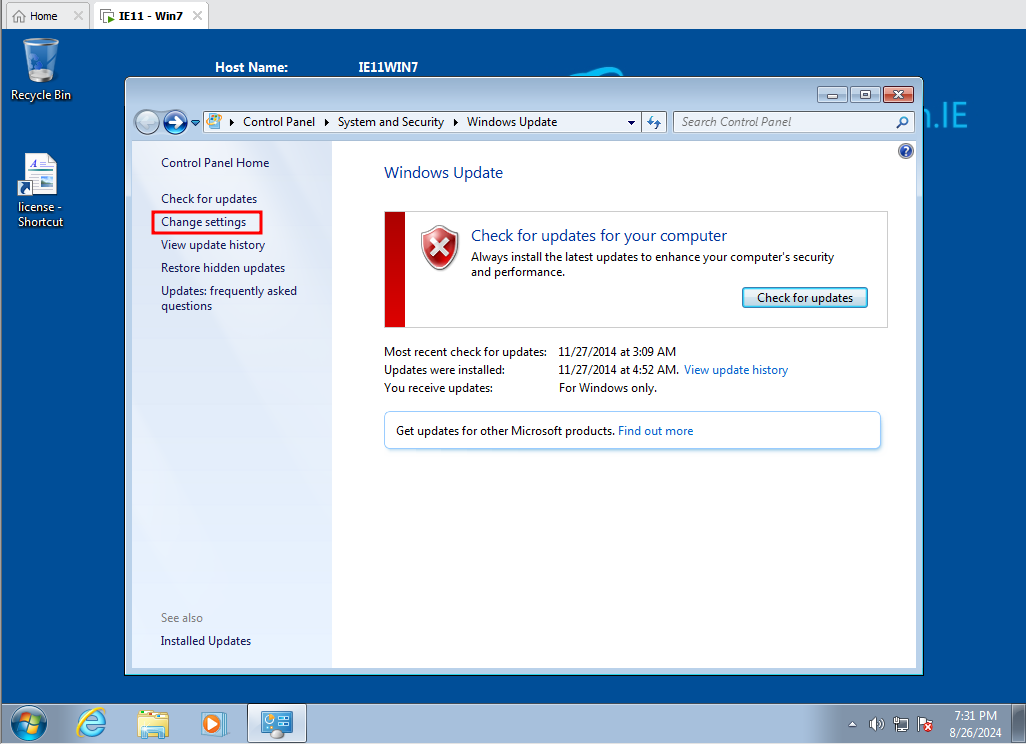The width and height of the screenshot is (1026, 745).
Task: Open the Action Center flag tray icon
Action: [925, 724]
